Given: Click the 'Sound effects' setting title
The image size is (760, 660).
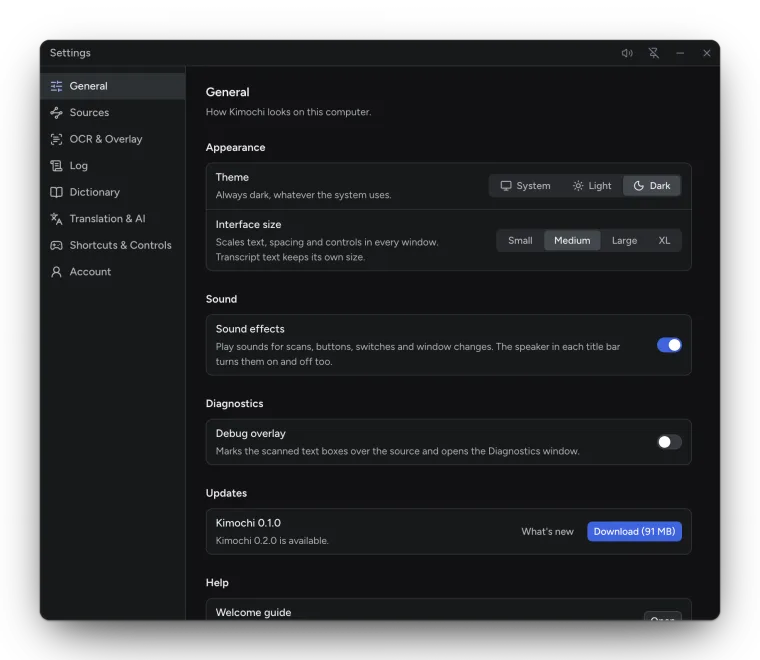Looking at the screenshot, I should coord(250,330).
